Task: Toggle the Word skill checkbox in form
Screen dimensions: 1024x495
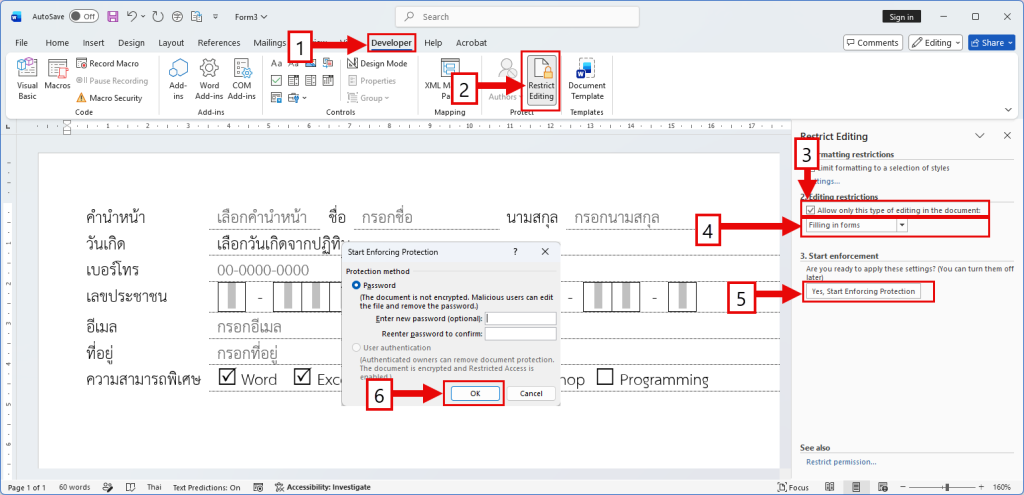Action: [227, 377]
